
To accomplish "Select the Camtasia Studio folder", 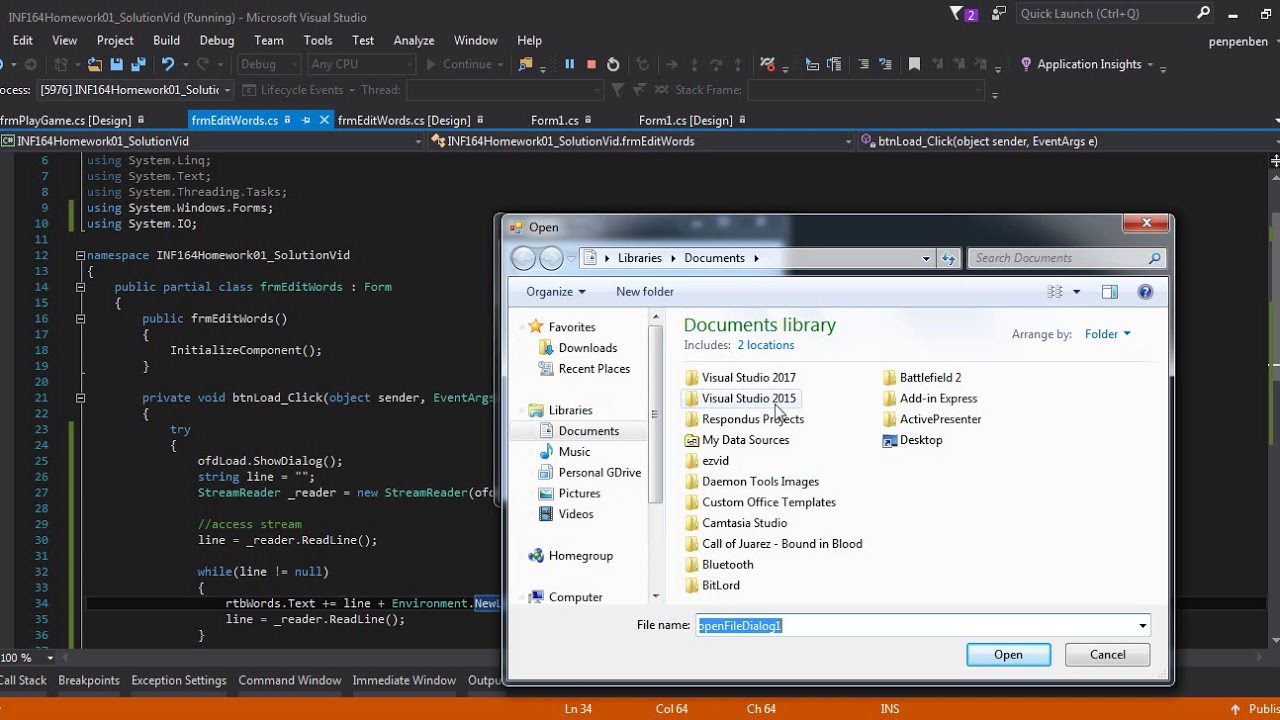I will (736, 523).
